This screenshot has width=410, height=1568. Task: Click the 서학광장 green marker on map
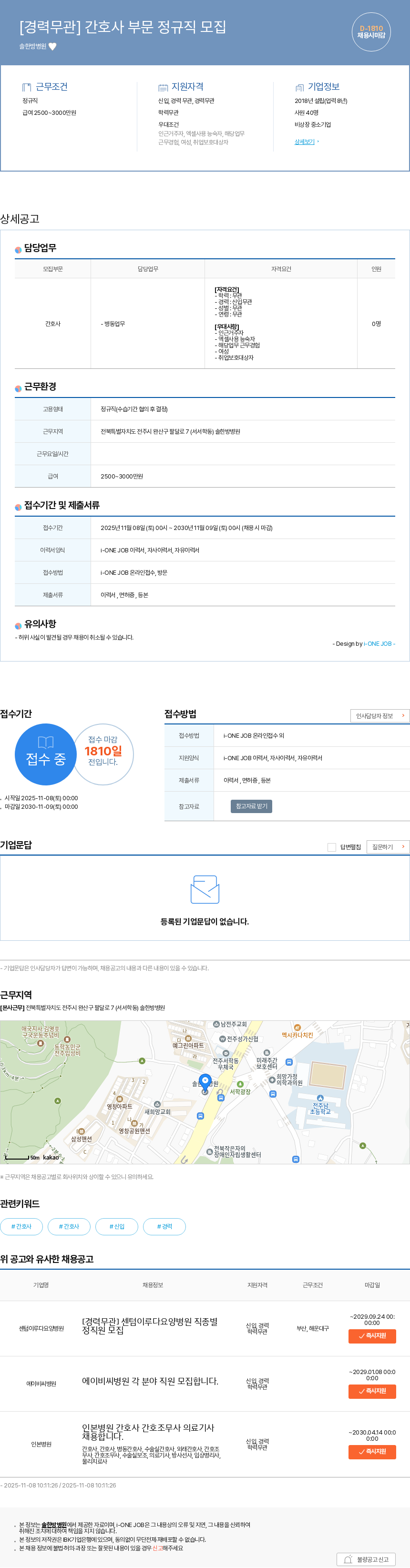240,1084
